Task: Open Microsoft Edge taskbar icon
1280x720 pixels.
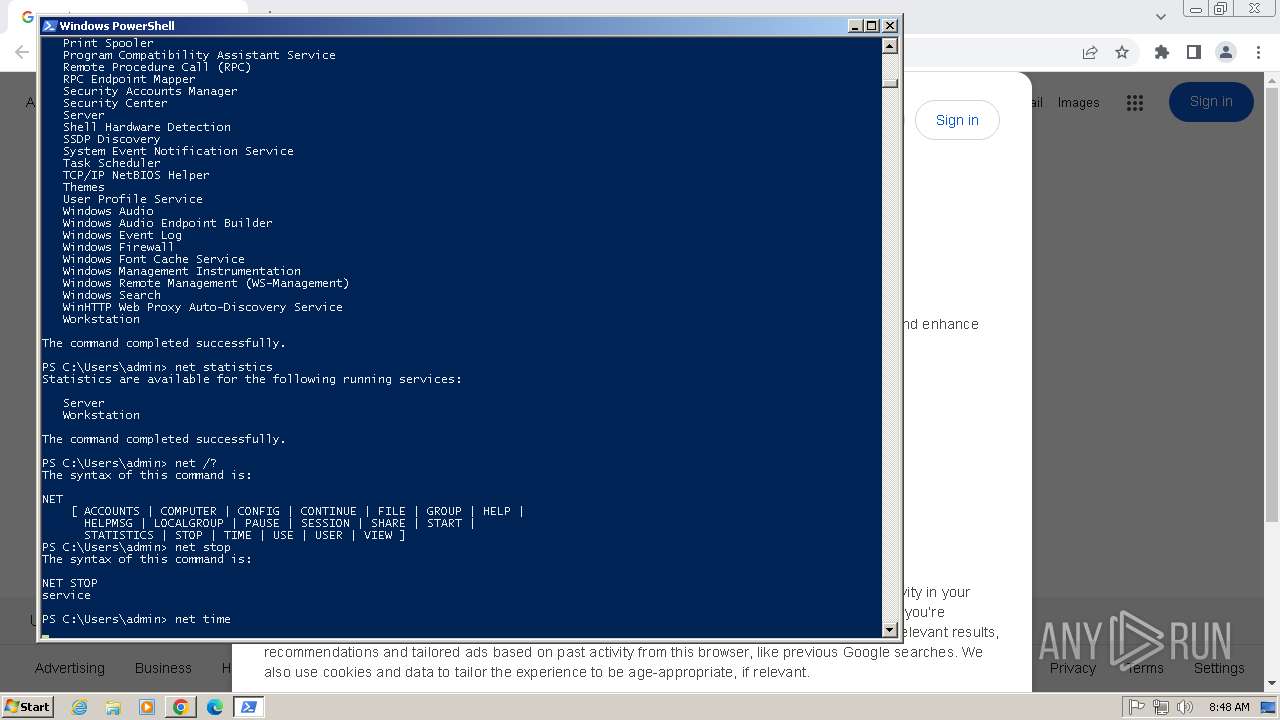Action: pos(215,707)
